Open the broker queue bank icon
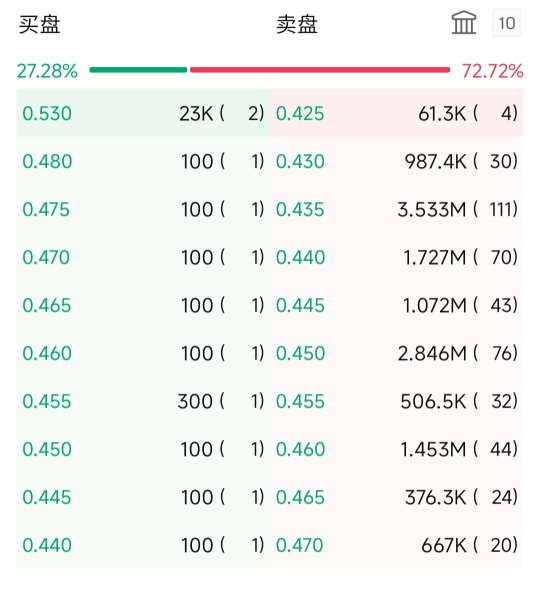The width and height of the screenshot is (540, 593). click(x=464, y=23)
